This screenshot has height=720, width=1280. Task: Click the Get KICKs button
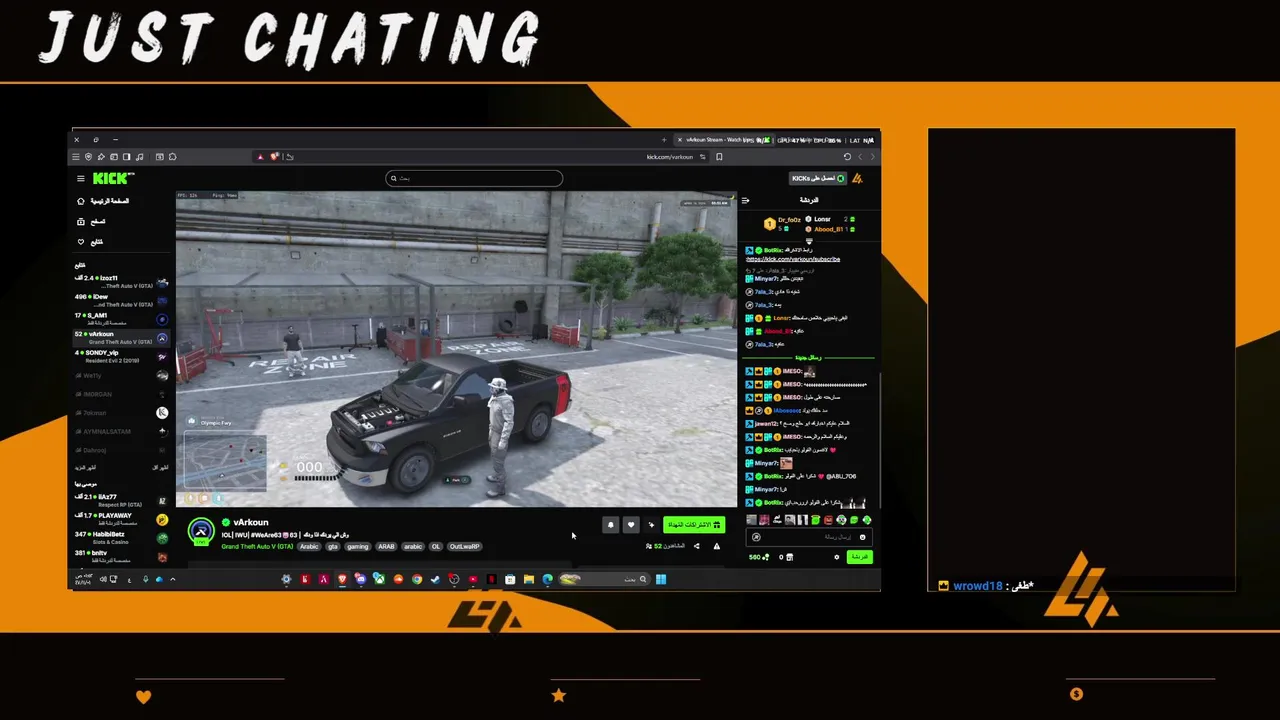[818, 178]
